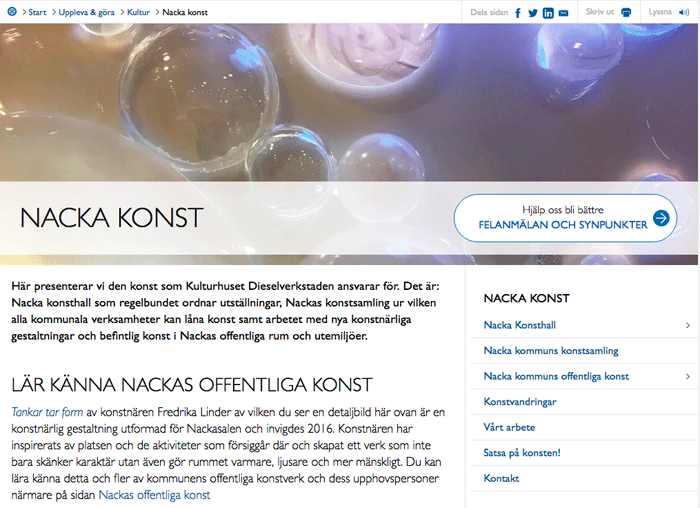The image size is (700, 508).
Task: Go to Start breadcrumb
Action: 37,12
